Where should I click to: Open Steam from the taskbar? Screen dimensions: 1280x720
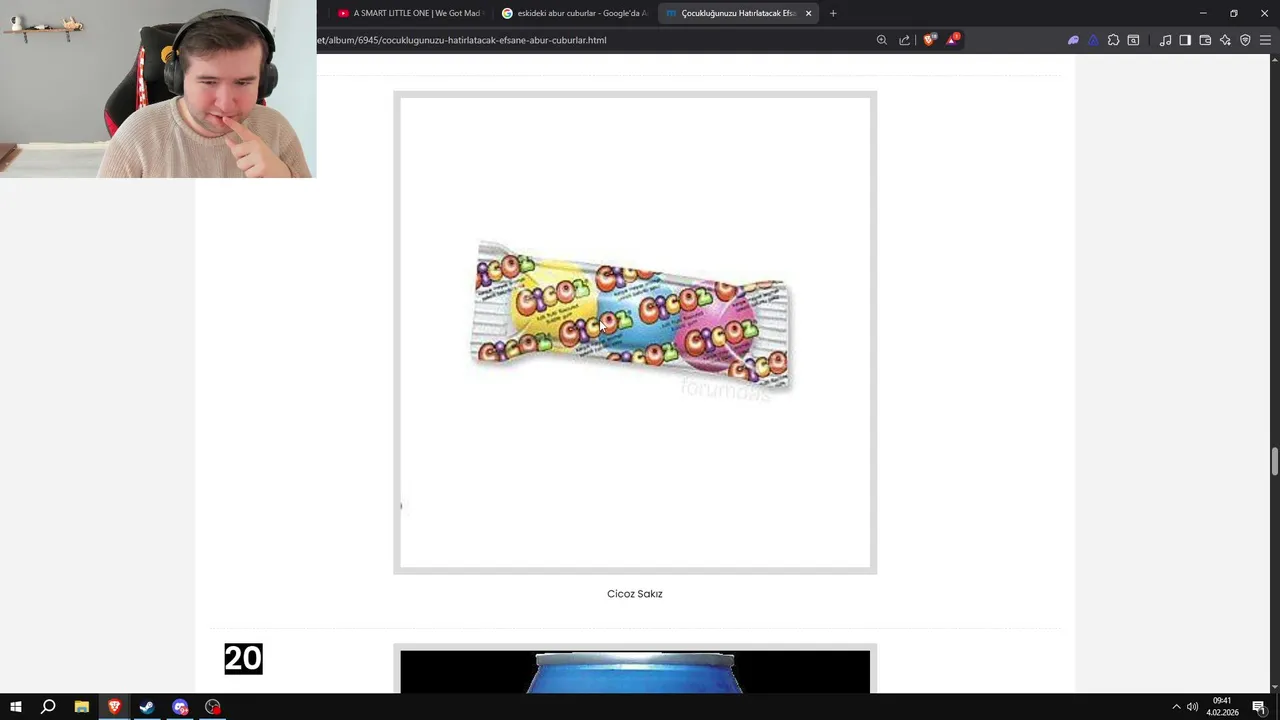[x=147, y=707]
